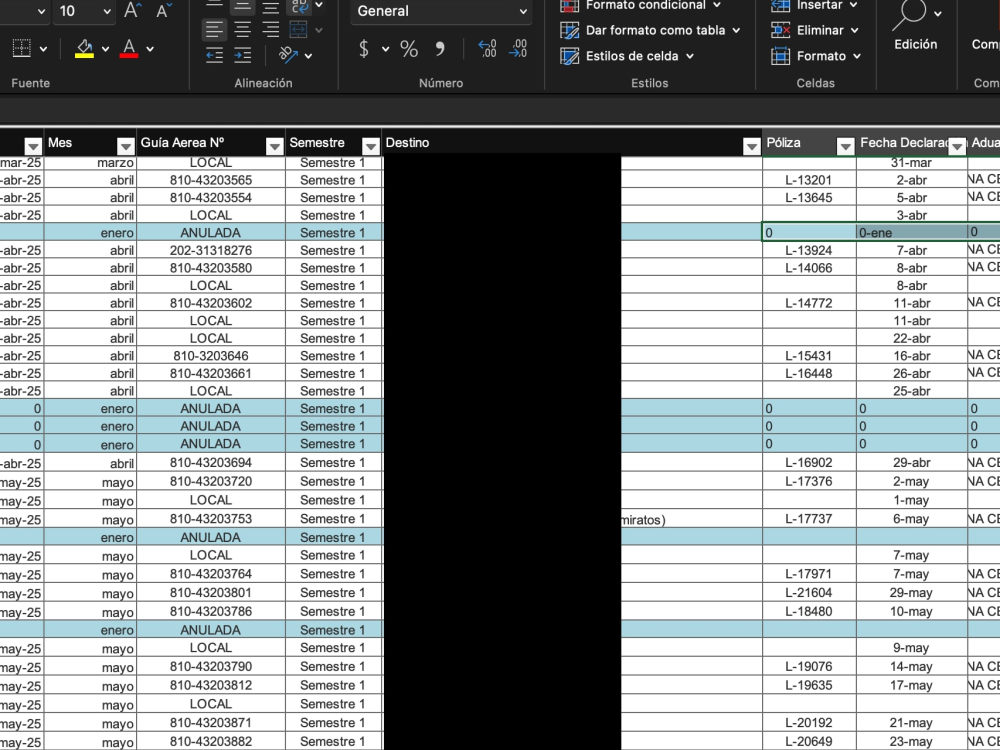Select cell with guía 810-3203646
The height and width of the screenshot is (750, 1000).
pos(211,356)
